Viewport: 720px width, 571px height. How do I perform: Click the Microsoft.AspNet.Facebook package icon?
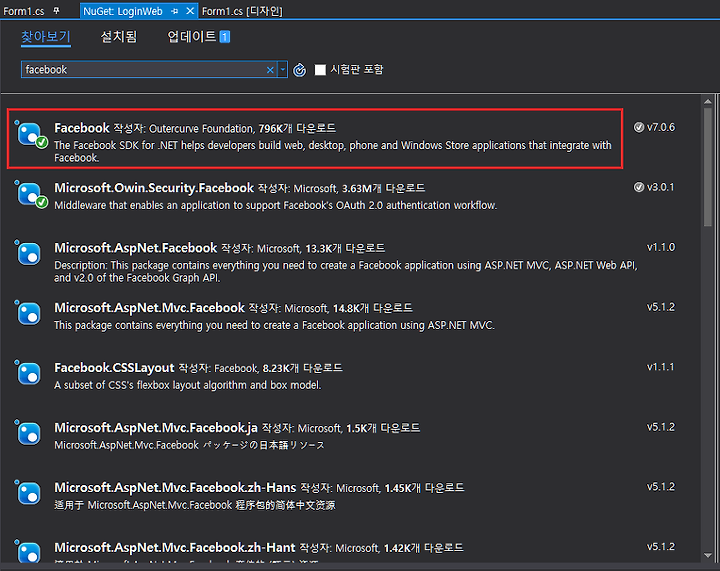(x=29, y=253)
